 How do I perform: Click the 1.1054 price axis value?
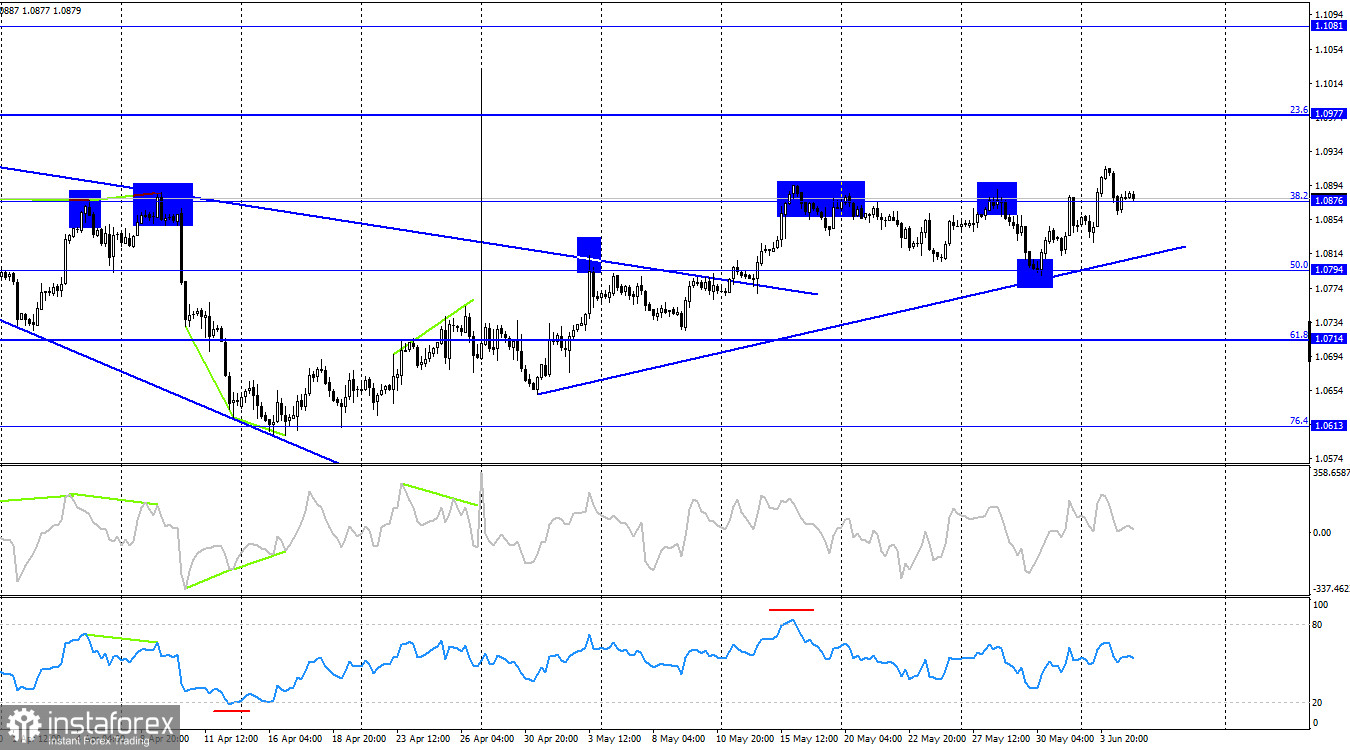tap(1331, 49)
